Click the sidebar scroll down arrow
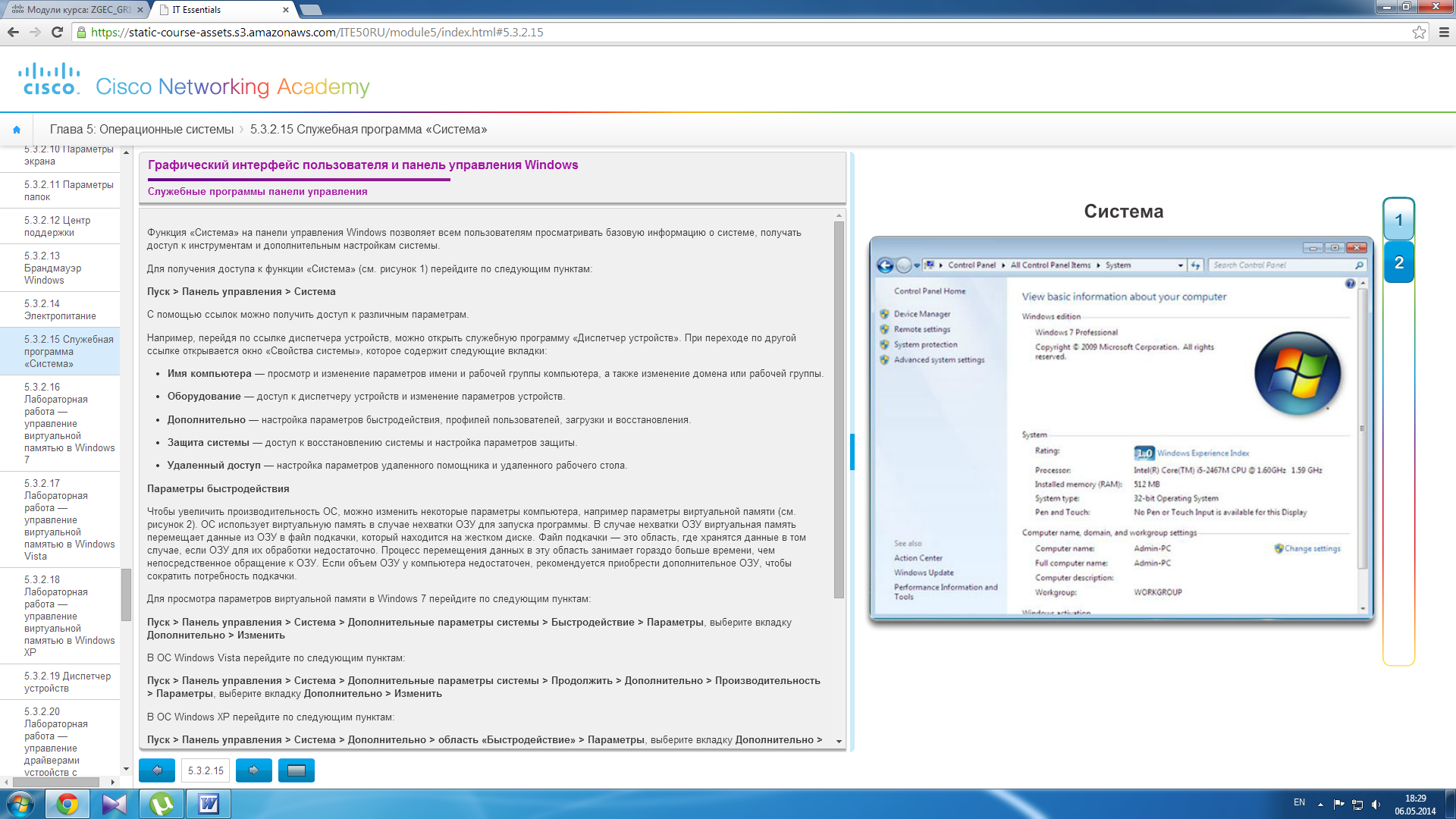1456x819 pixels. pyautogui.click(x=126, y=769)
